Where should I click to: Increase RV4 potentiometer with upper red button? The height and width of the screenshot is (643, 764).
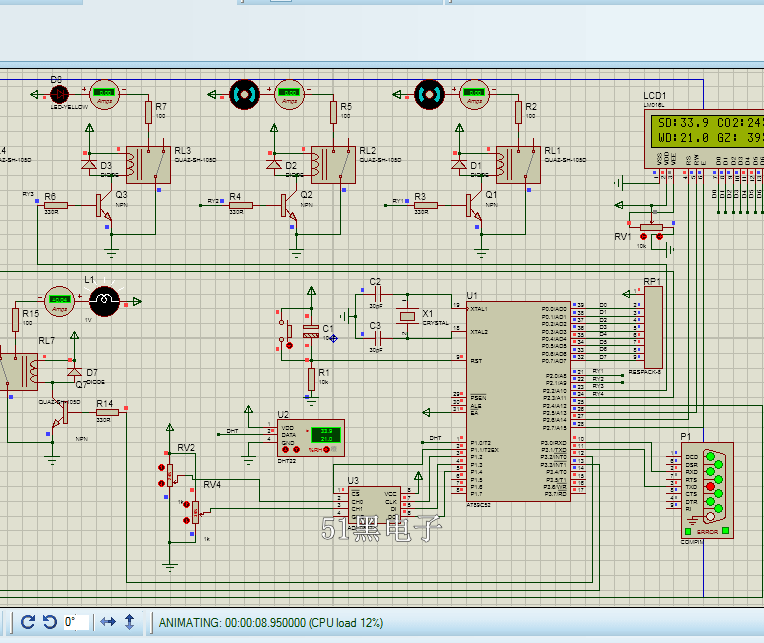tap(186, 505)
